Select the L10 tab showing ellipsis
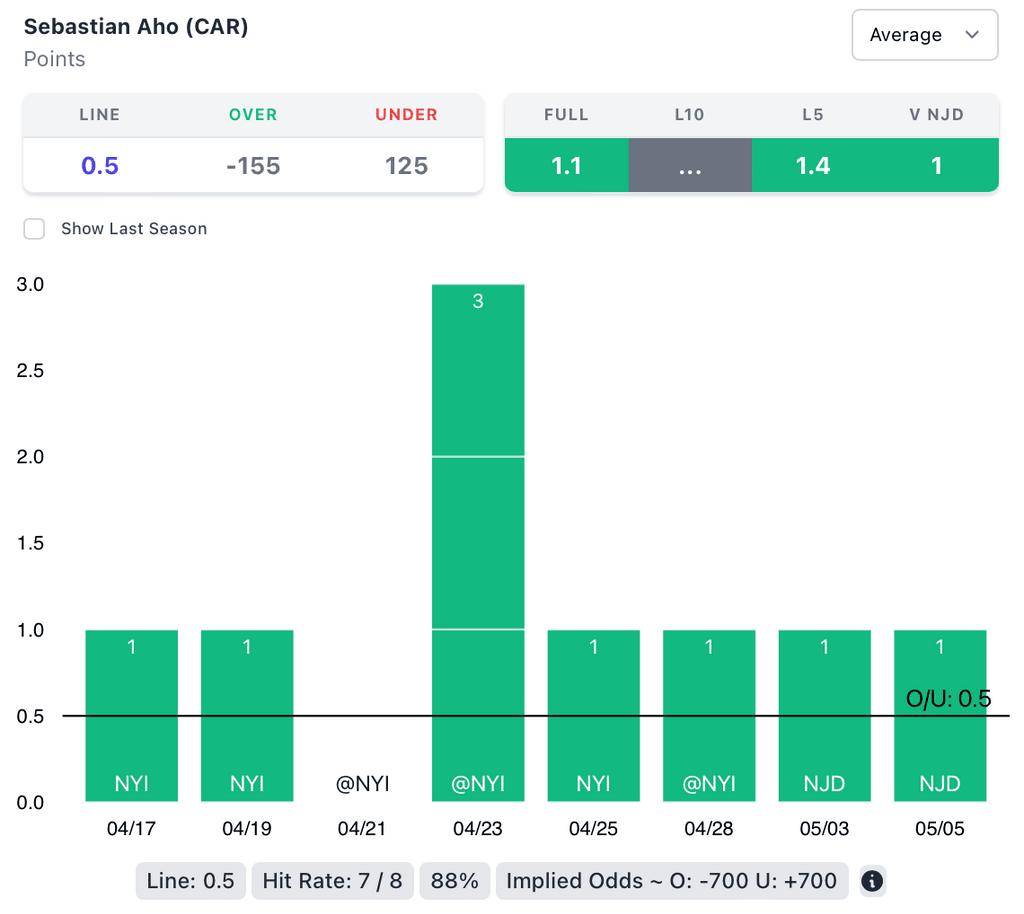 [x=690, y=165]
